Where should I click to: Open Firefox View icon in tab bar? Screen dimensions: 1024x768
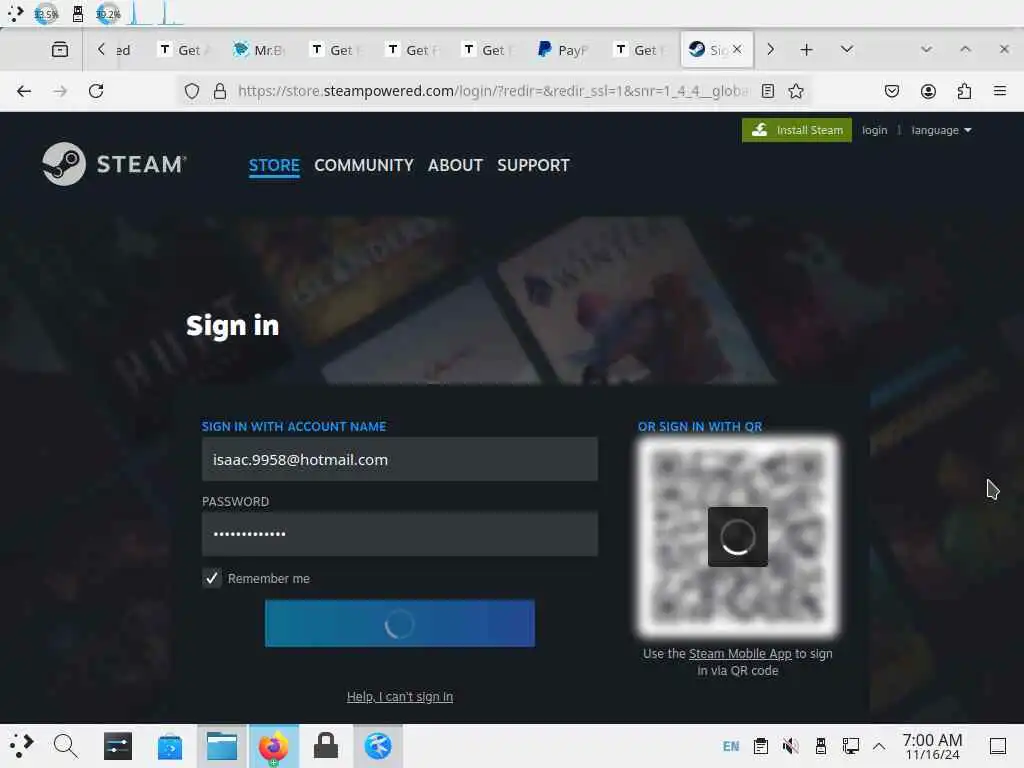(x=60, y=50)
